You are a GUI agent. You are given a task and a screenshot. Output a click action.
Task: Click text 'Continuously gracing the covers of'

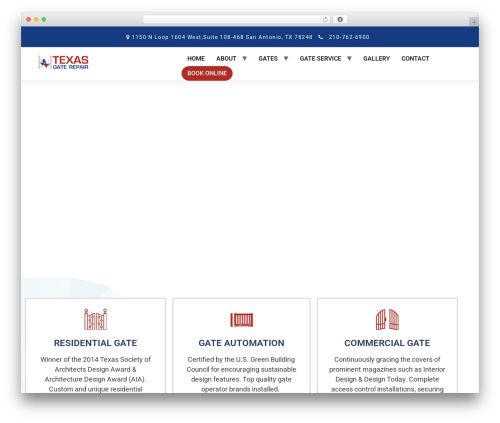(x=387, y=360)
